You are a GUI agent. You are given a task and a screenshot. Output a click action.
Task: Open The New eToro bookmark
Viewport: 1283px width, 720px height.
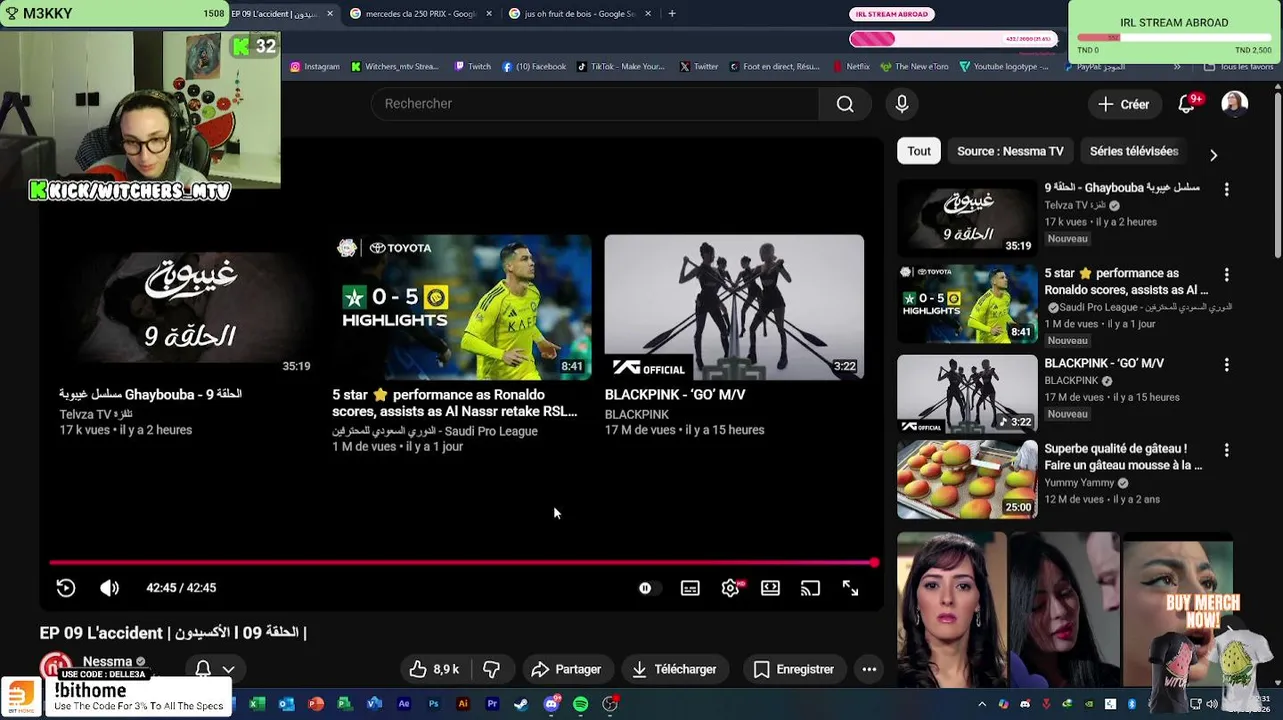(914, 67)
